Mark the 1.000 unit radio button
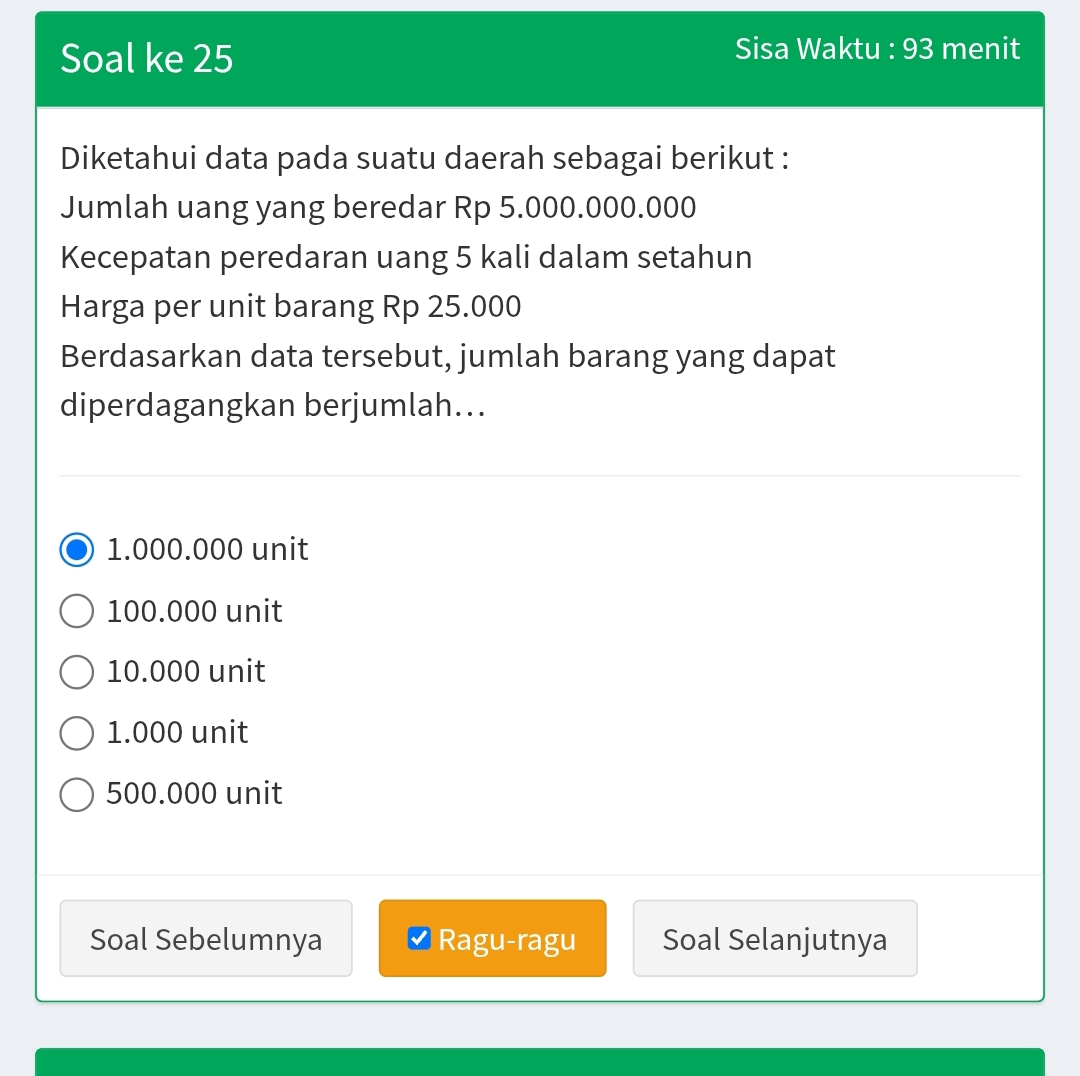Image resolution: width=1080 pixels, height=1076 pixels. [x=77, y=733]
